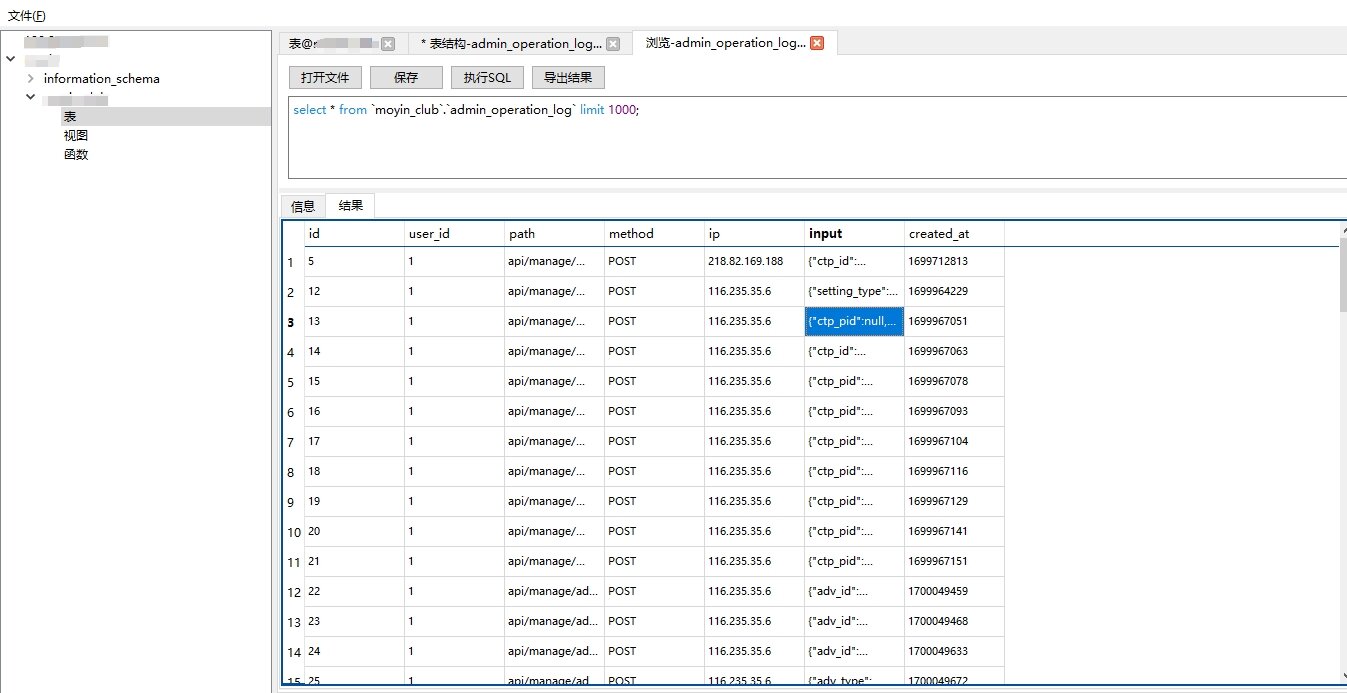Select the cell {"setting_type":...
The width and height of the screenshot is (1347, 693).
(854, 292)
